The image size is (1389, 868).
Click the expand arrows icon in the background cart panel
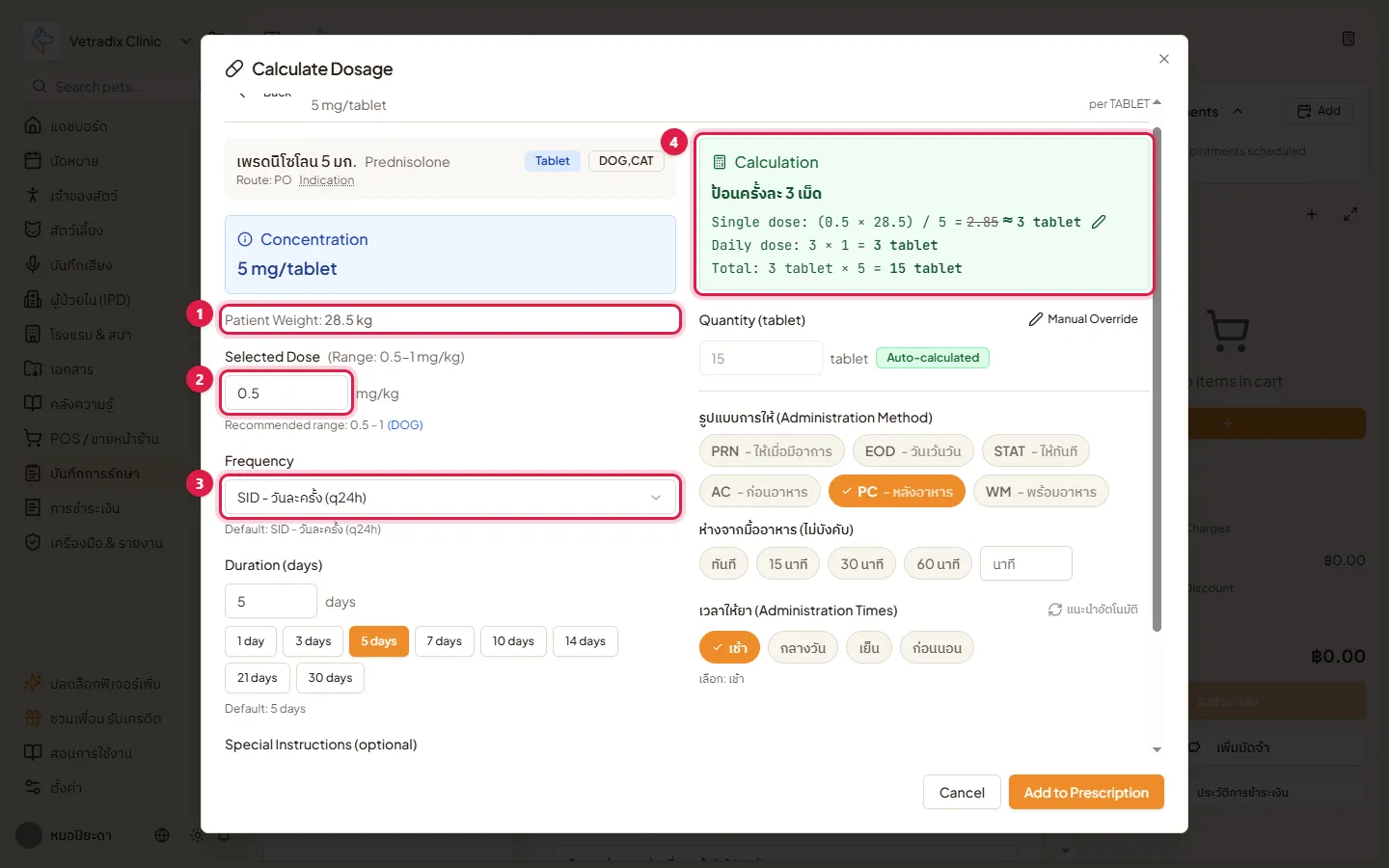click(1350, 214)
